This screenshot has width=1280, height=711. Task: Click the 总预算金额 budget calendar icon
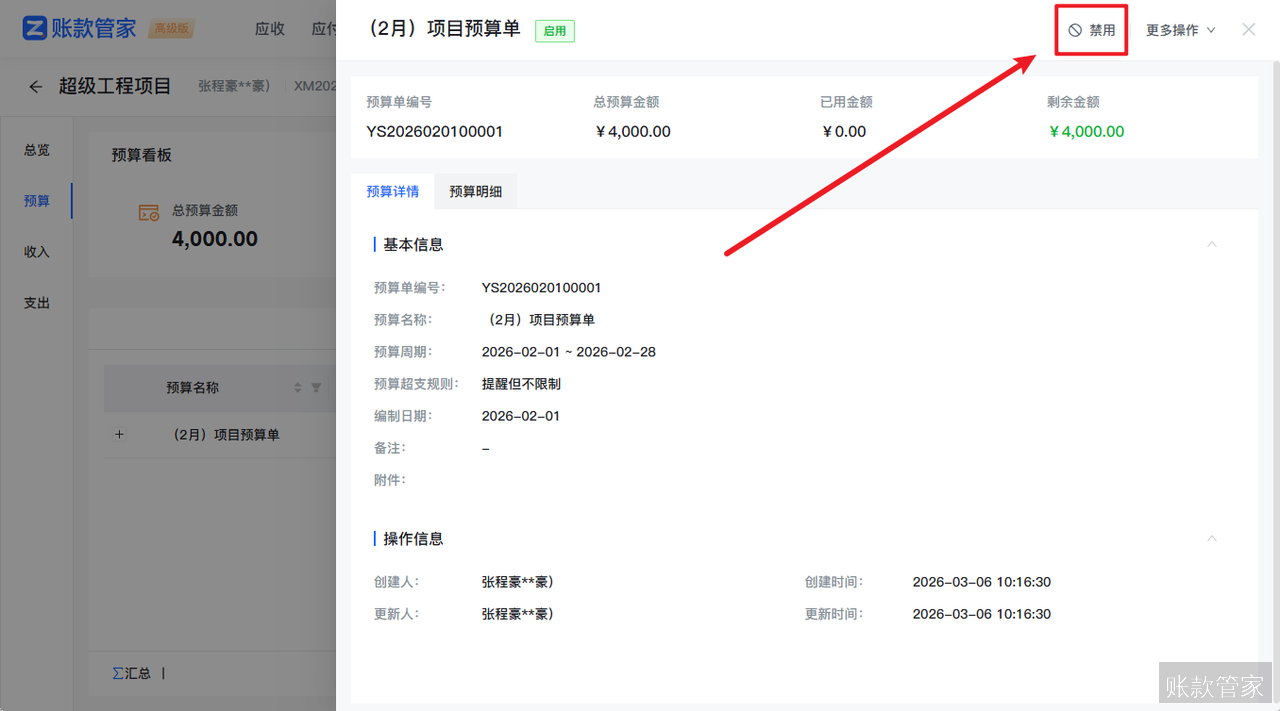pos(149,213)
